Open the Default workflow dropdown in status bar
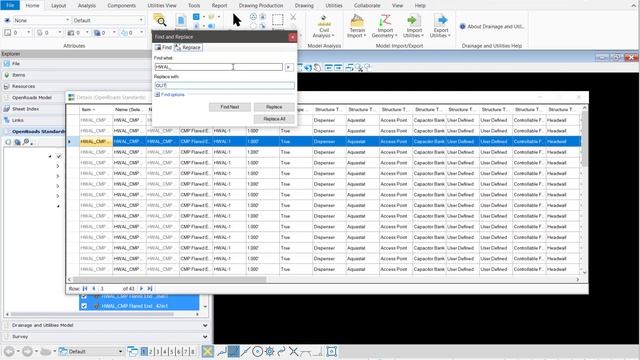The image size is (640, 360). coord(91,351)
